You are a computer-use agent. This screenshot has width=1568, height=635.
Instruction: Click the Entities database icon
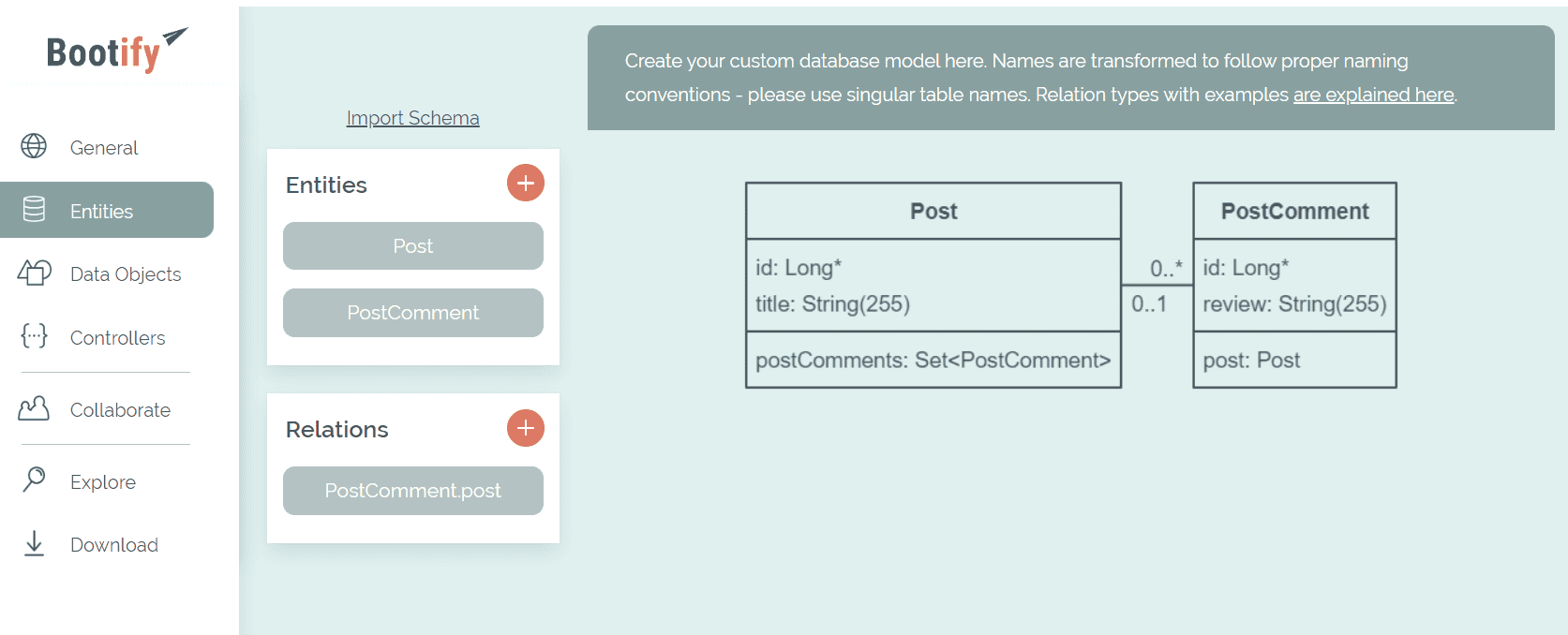[34, 210]
